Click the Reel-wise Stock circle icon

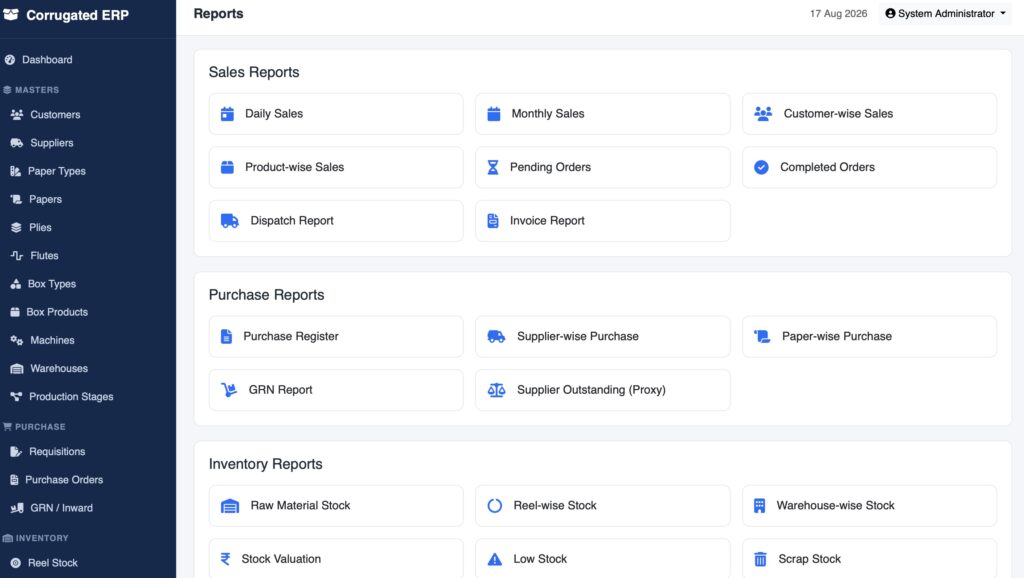495,506
